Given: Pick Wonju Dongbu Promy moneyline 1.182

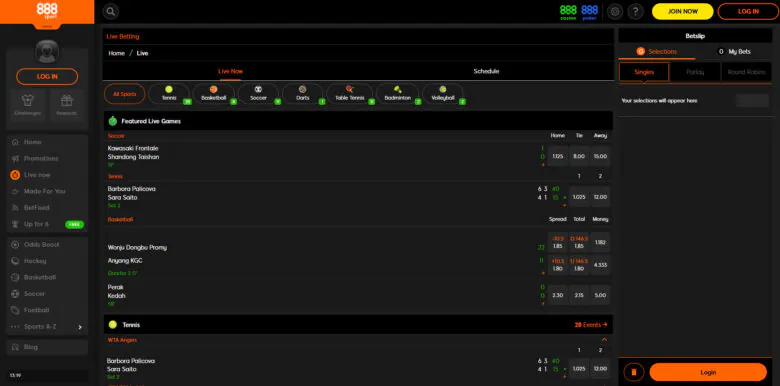Looking at the screenshot, I should click(600, 242).
